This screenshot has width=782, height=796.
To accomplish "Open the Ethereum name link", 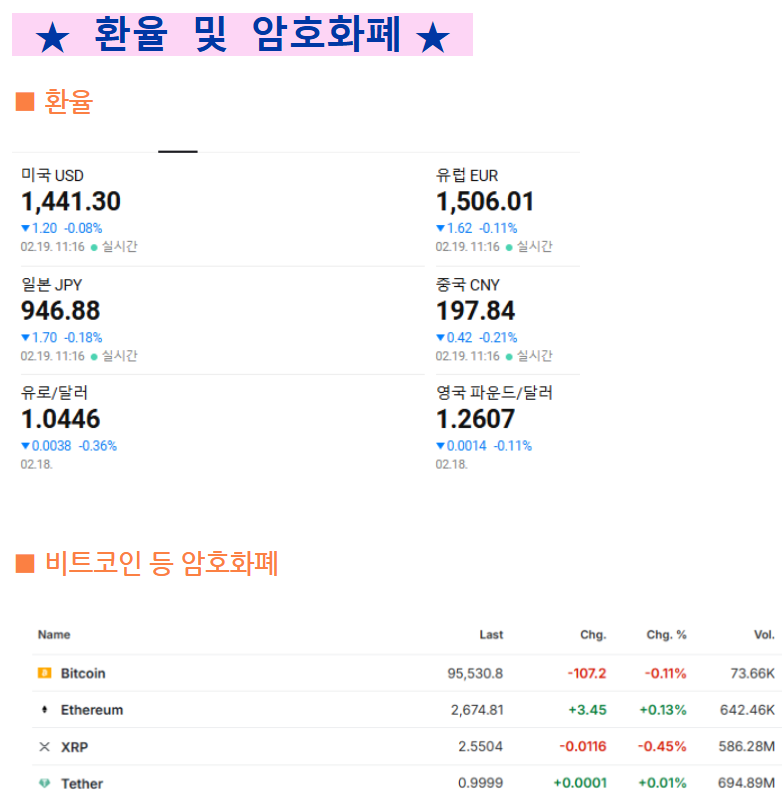I will click(x=92, y=710).
